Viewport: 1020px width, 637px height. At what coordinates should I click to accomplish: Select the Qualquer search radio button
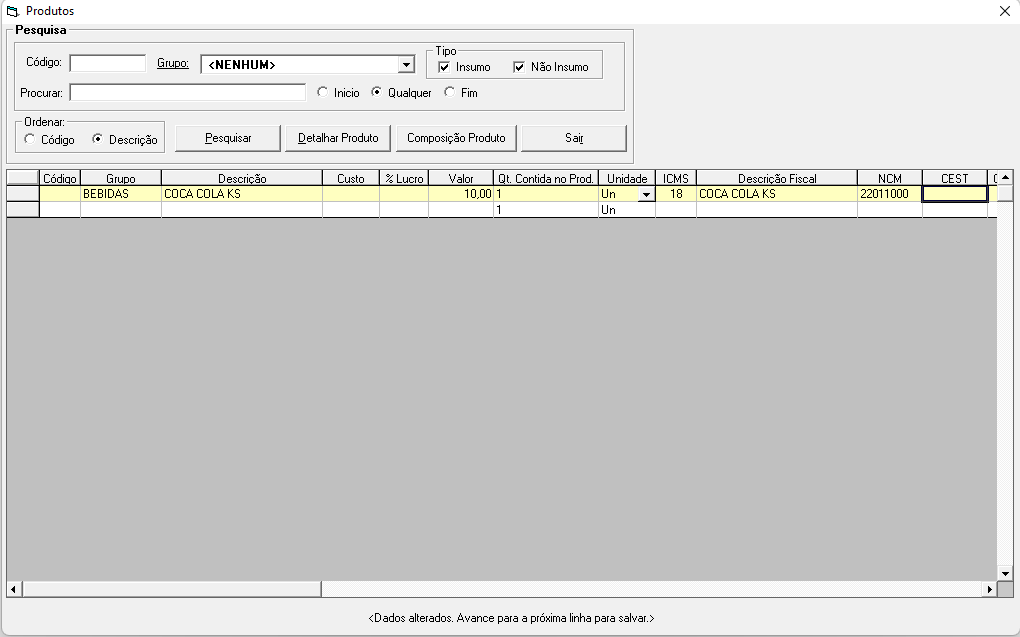[x=377, y=92]
